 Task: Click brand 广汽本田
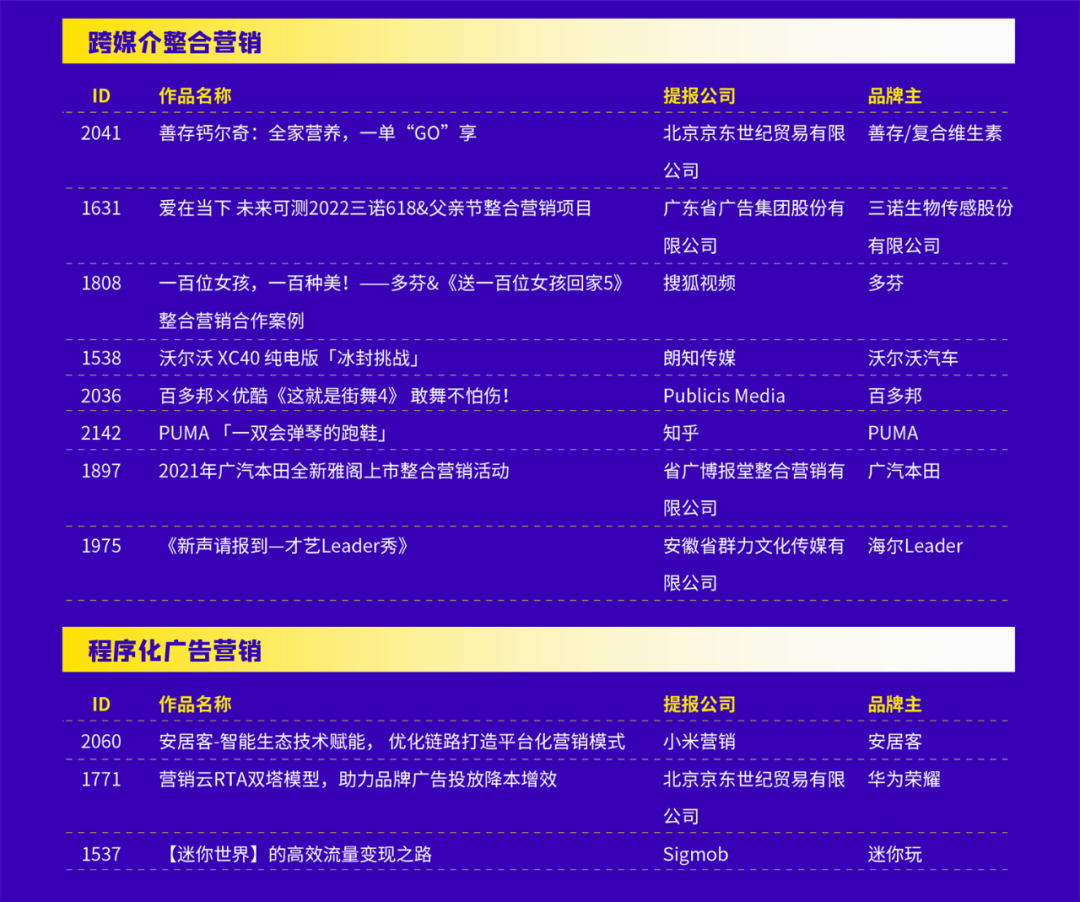[x=904, y=471]
